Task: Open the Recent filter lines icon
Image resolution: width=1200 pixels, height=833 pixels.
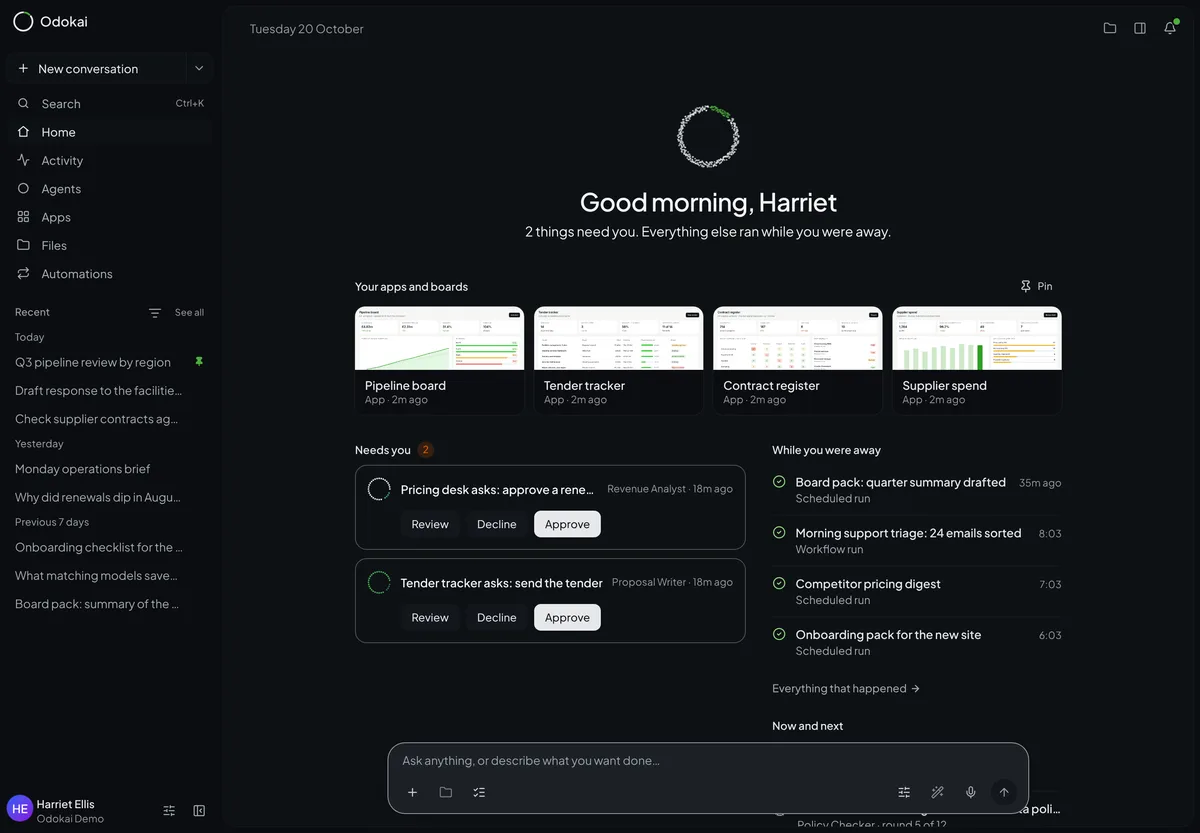Action: pos(155,313)
